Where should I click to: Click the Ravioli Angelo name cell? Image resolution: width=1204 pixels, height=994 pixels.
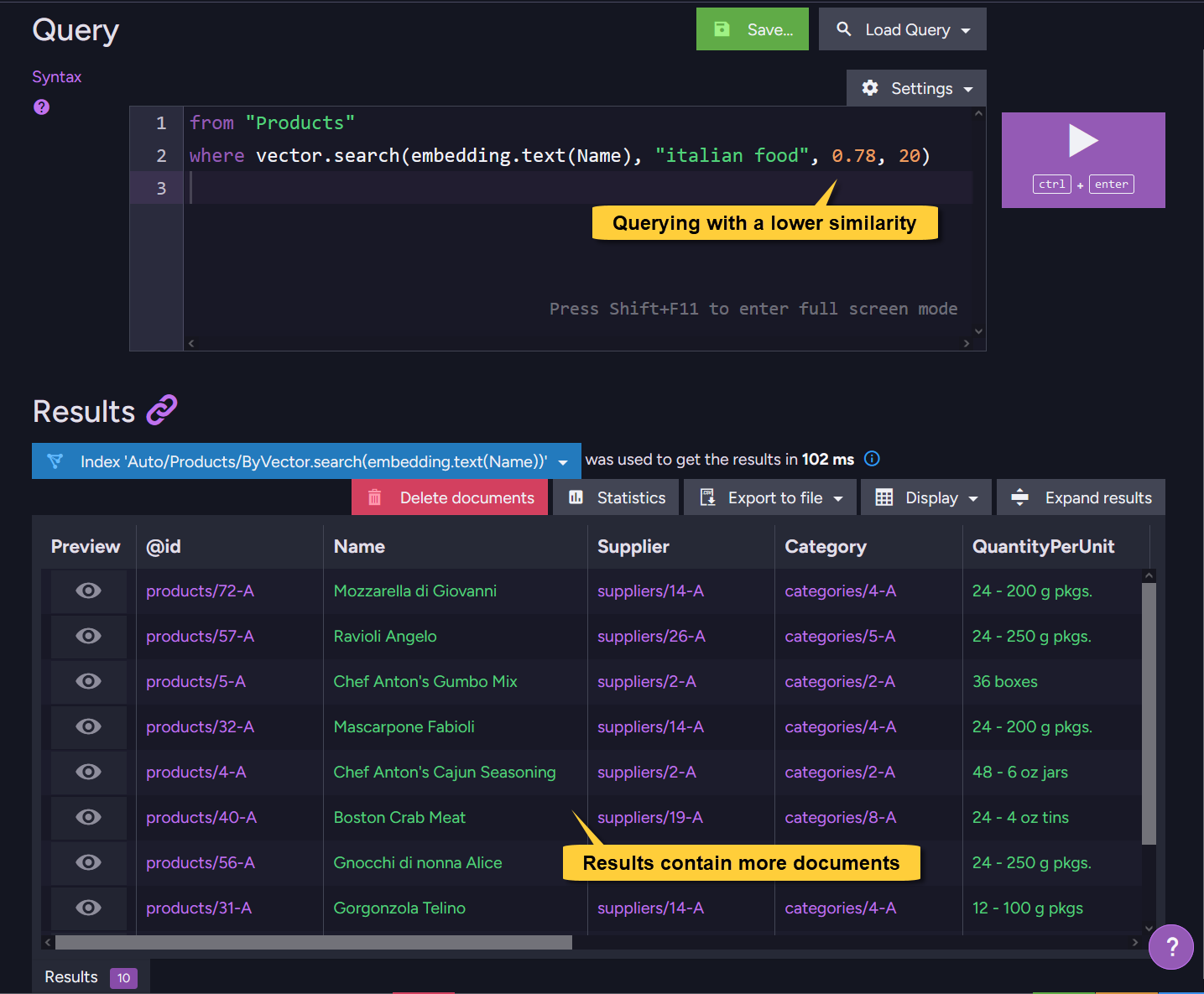coord(385,636)
